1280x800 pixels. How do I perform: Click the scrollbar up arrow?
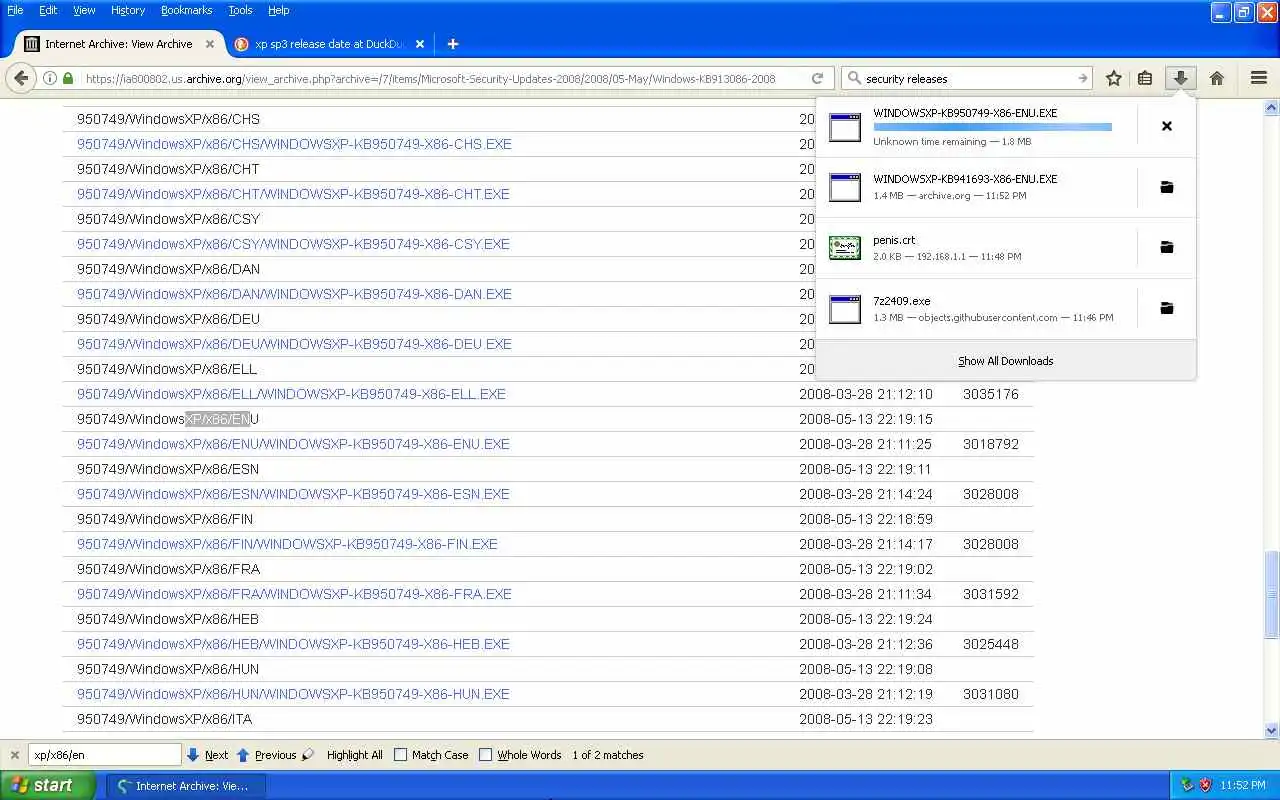pyautogui.click(x=1272, y=107)
